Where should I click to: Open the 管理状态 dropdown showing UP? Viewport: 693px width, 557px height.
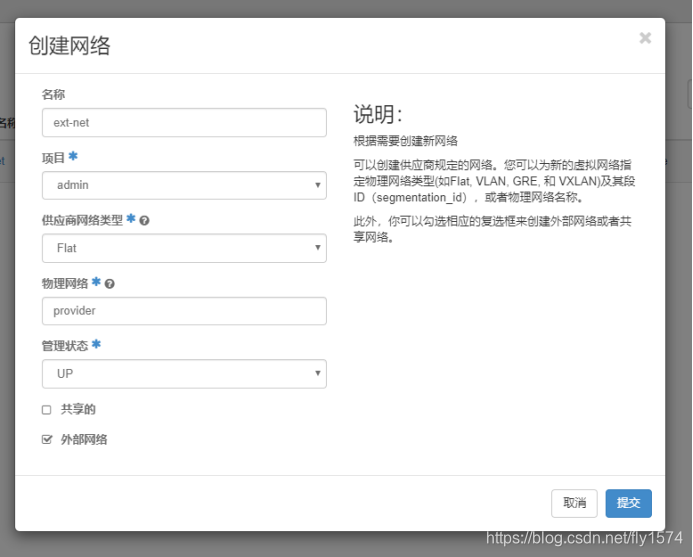(x=184, y=374)
